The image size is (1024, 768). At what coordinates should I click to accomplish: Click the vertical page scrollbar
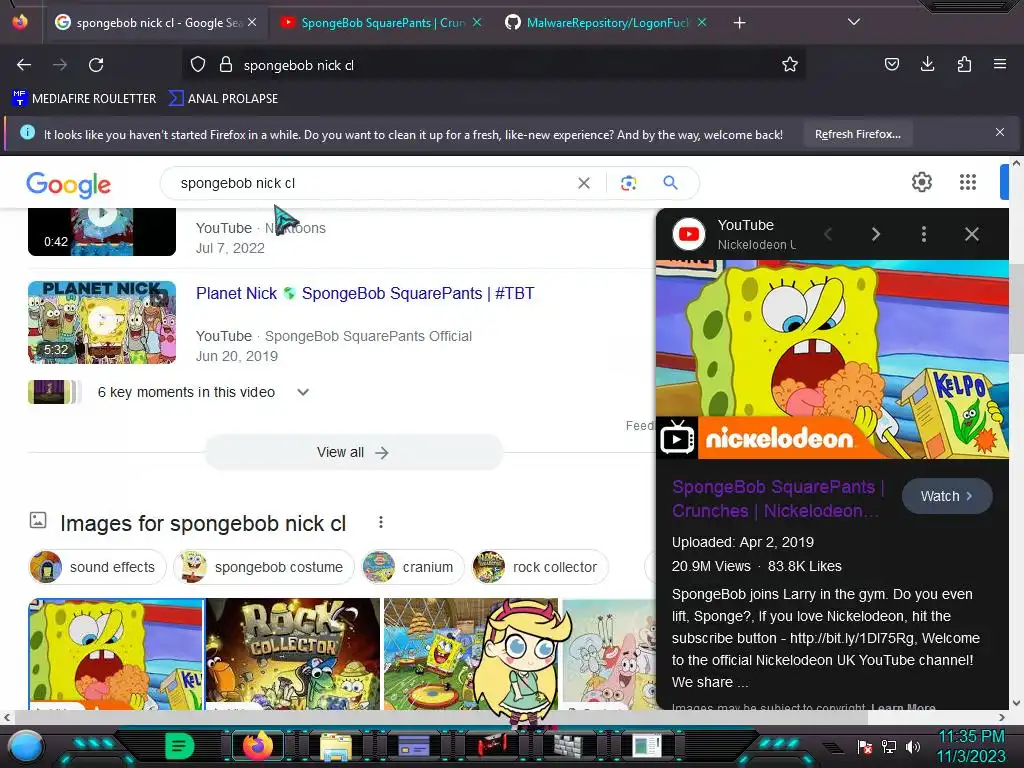[x=1016, y=308]
